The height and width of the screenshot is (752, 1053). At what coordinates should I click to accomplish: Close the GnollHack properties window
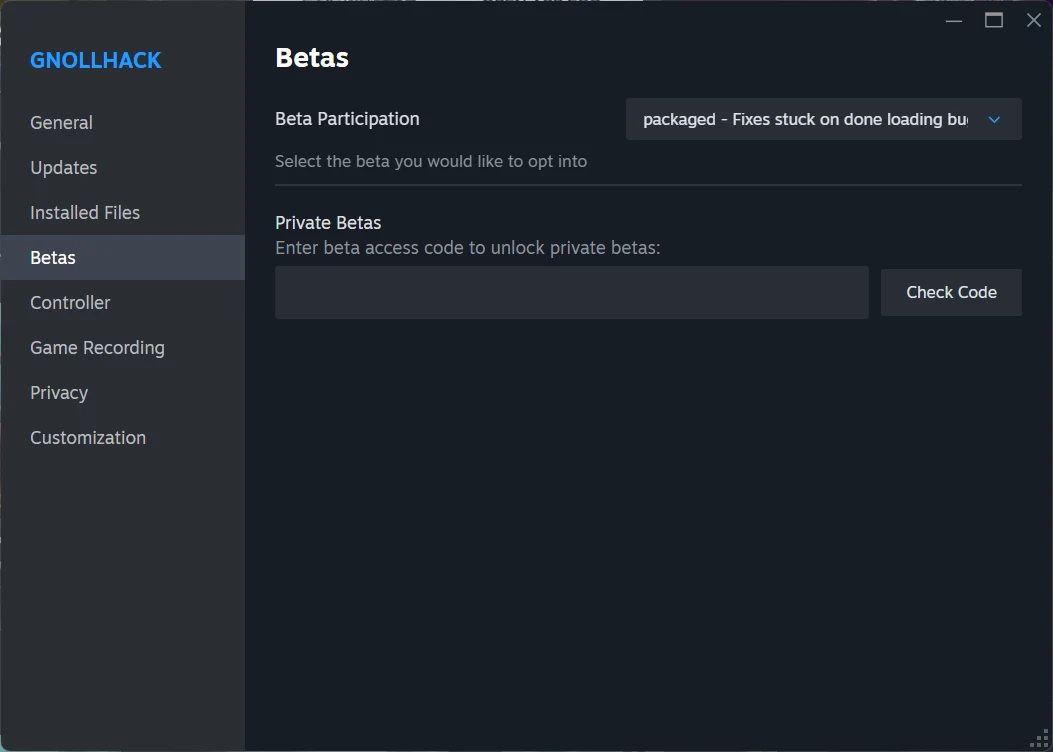point(1034,20)
